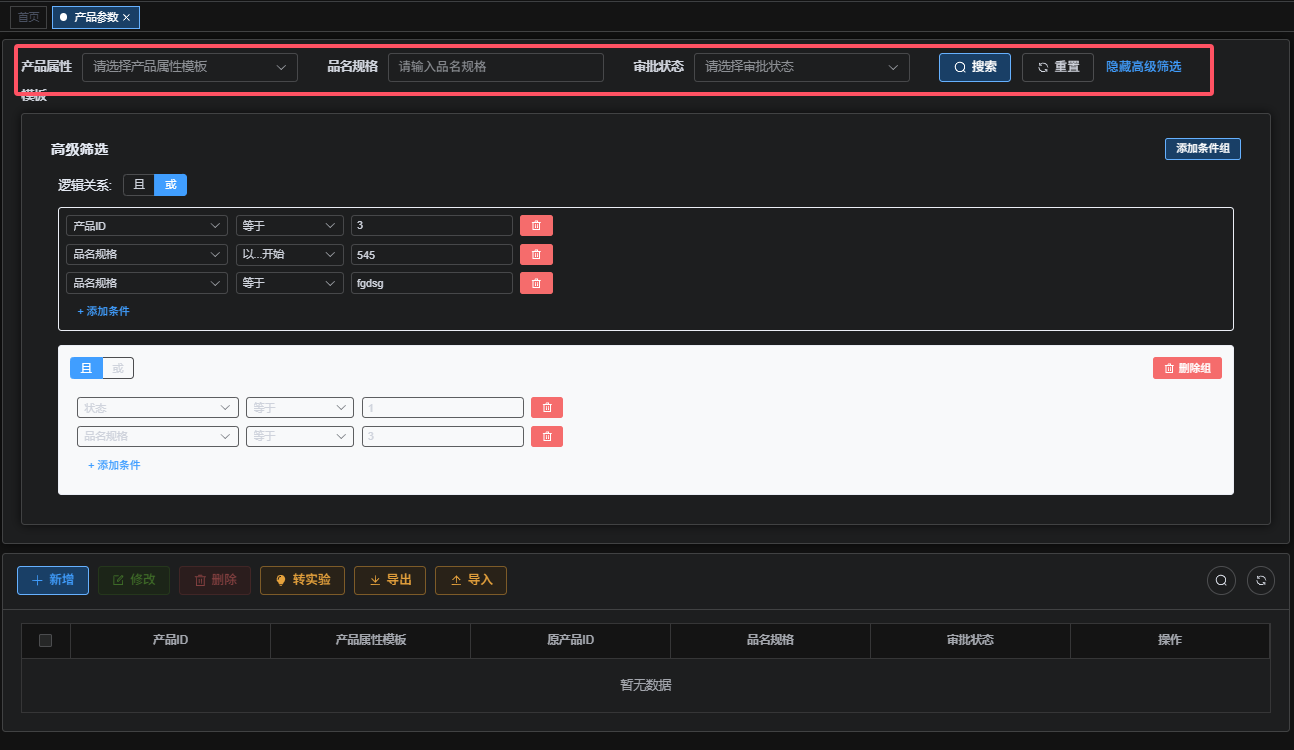Click the 产品ID column header
The width and height of the screenshot is (1294, 750).
170,640
